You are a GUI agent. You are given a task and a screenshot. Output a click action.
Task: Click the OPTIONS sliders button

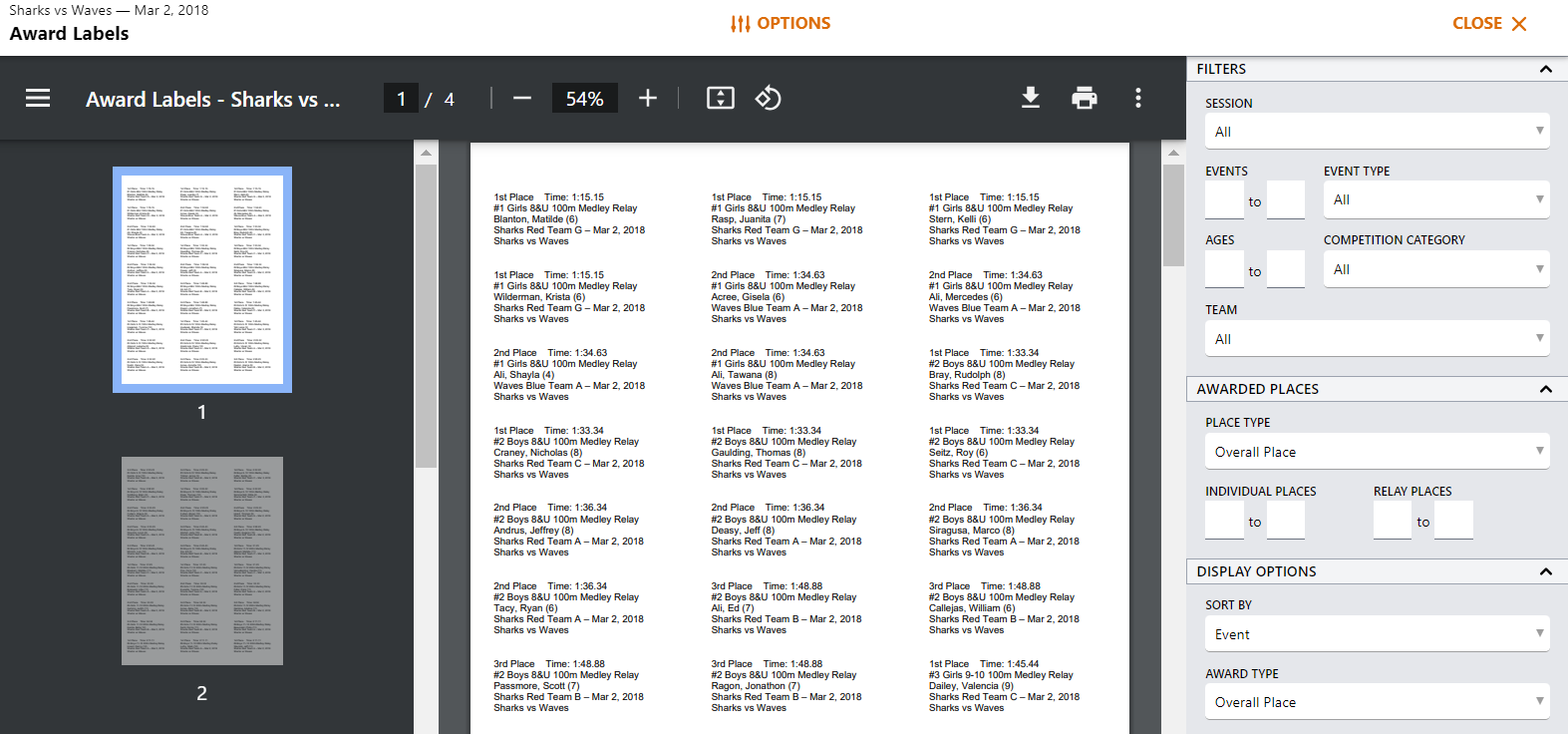[781, 23]
